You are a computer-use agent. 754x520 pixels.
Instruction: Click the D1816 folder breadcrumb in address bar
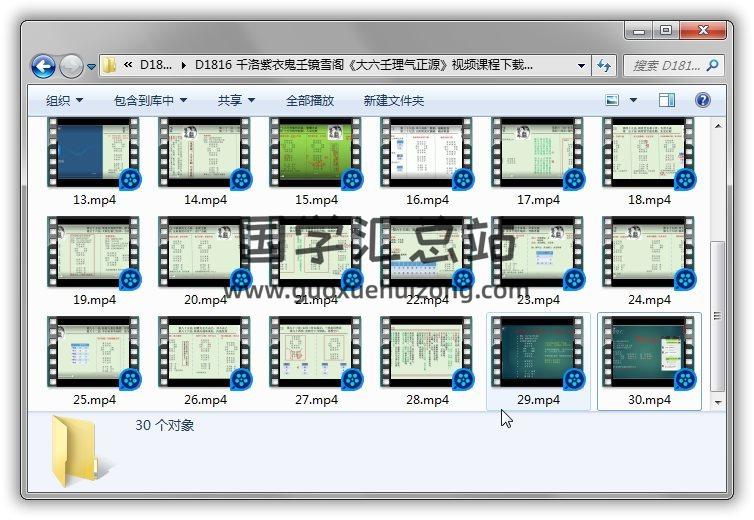pyautogui.click(x=363, y=65)
